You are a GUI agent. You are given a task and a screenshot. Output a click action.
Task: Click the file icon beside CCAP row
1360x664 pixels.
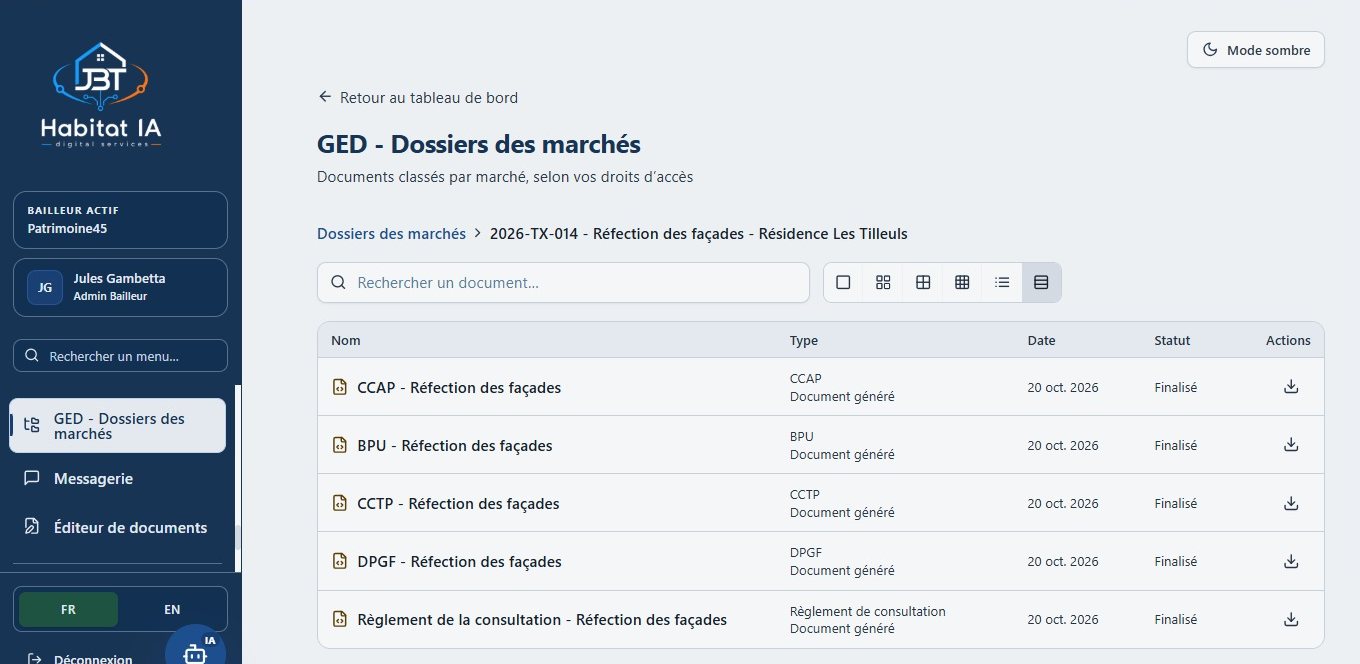point(340,387)
